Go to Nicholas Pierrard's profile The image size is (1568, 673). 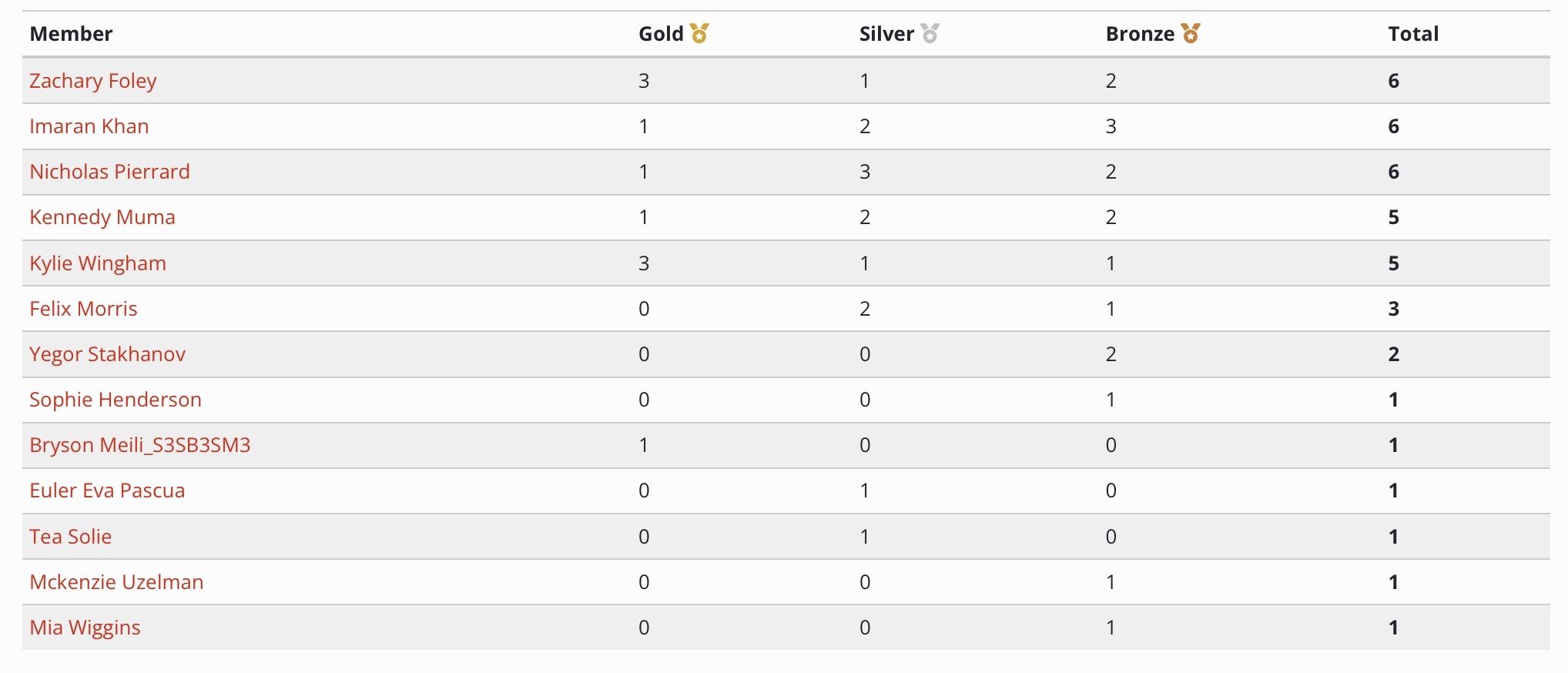pos(109,172)
